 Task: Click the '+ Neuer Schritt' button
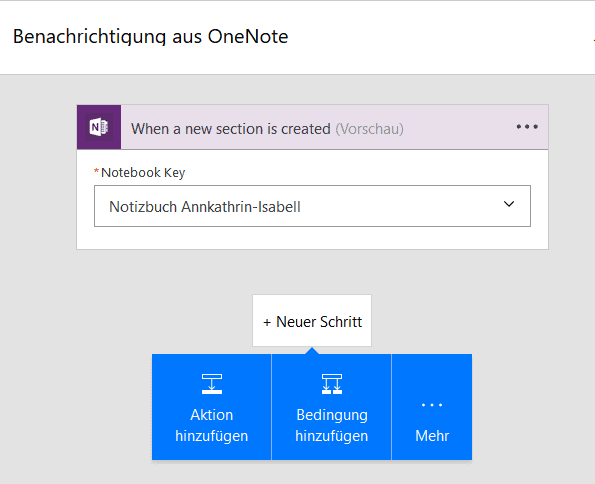pyautogui.click(x=312, y=321)
